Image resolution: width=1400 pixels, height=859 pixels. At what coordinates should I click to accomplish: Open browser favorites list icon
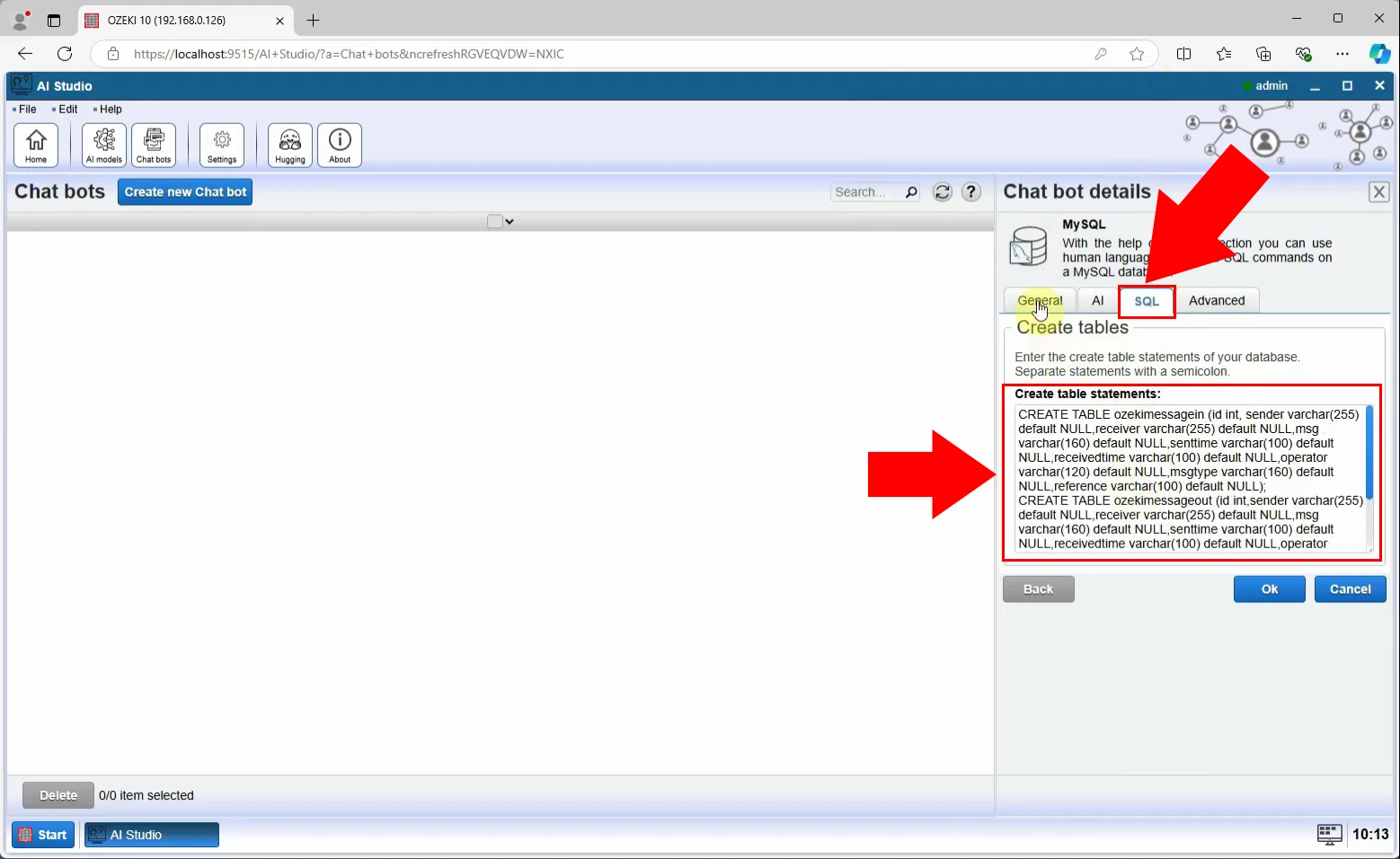coord(1224,54)
